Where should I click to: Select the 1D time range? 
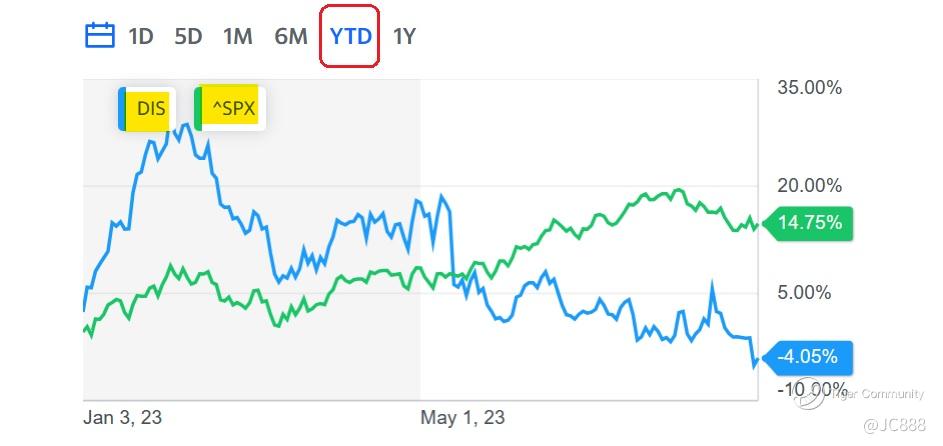pyautogui.click(x=140, y=37)
